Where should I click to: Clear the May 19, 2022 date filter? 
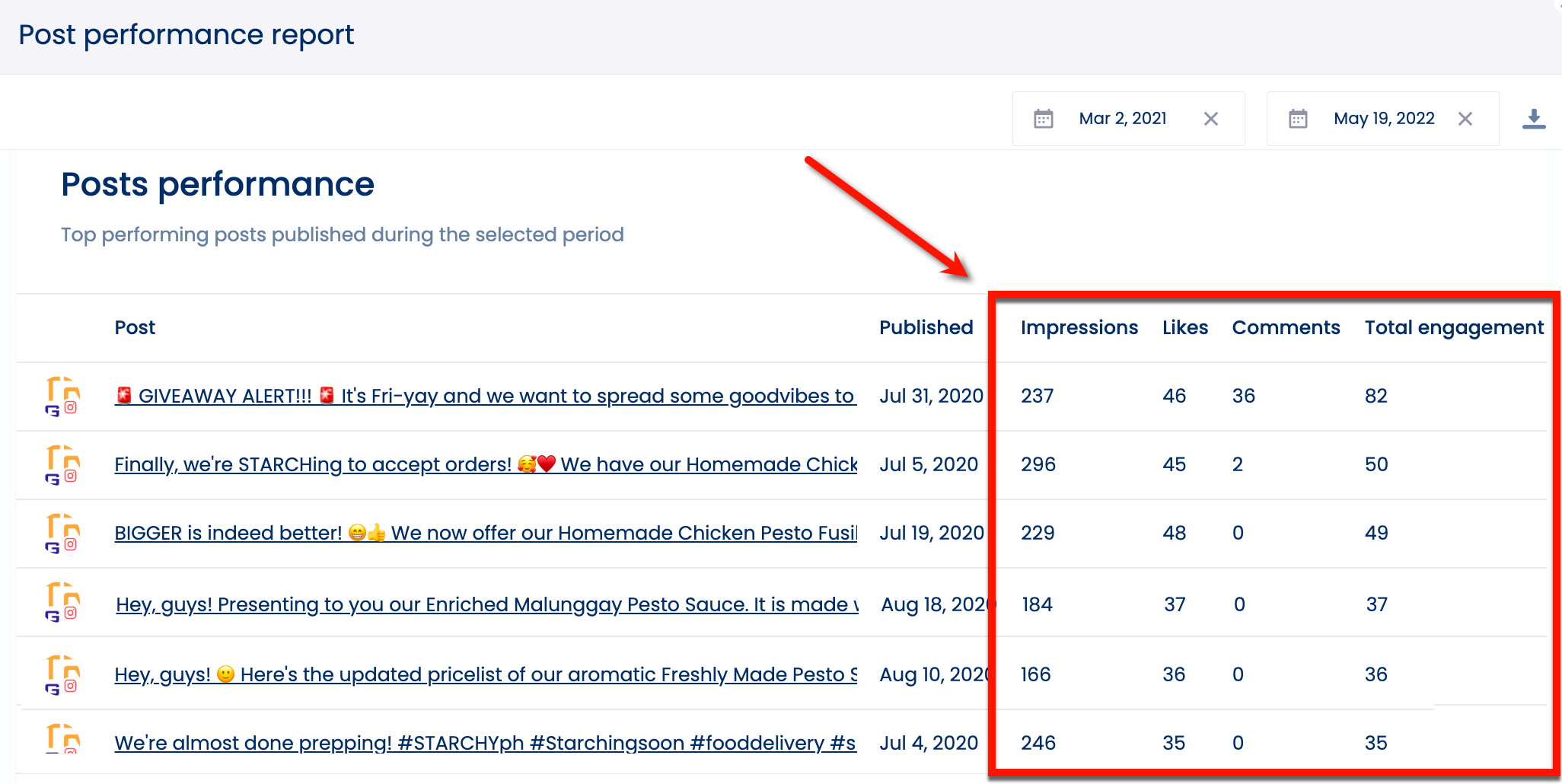(1465, 118)
